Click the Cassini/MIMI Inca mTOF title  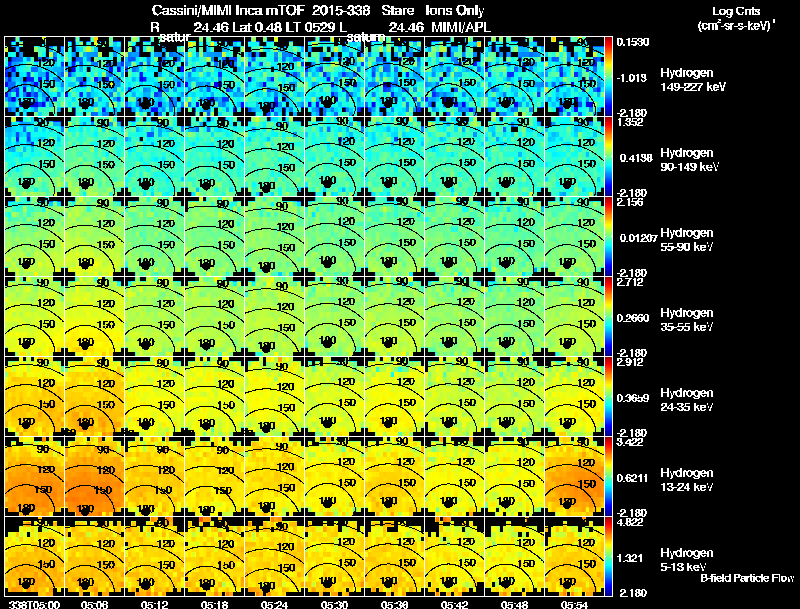coord(229,10)
